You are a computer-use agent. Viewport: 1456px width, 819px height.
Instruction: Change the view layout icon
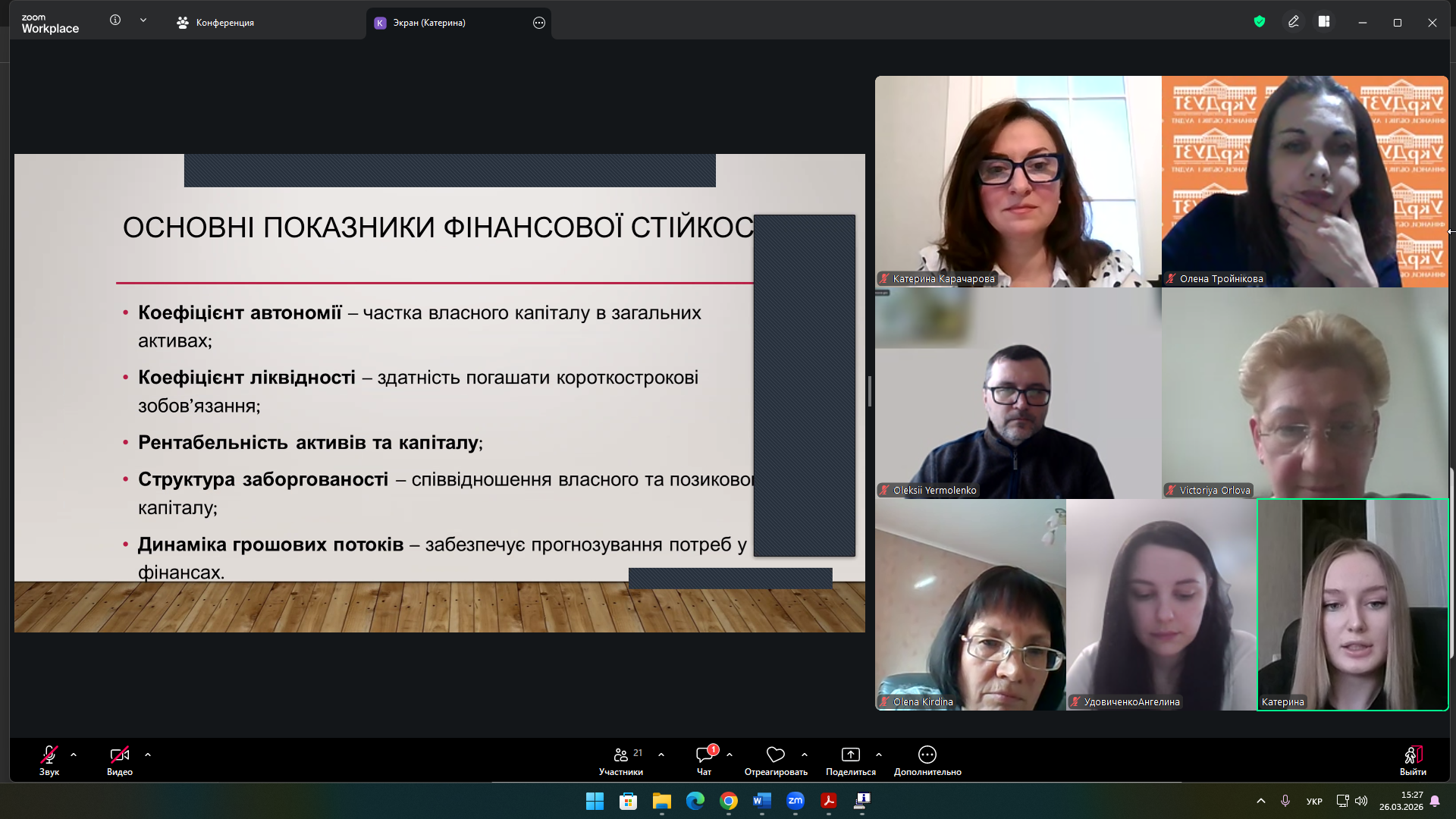pos(1324,22)
